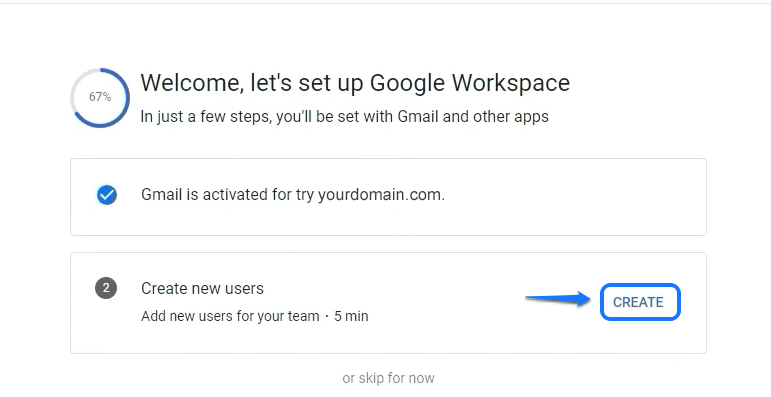Click 'Gmail and other apps' in subtitle
The height and width of the screenshot is (397, 771).
pyautogui.click(x=473, y=117)
